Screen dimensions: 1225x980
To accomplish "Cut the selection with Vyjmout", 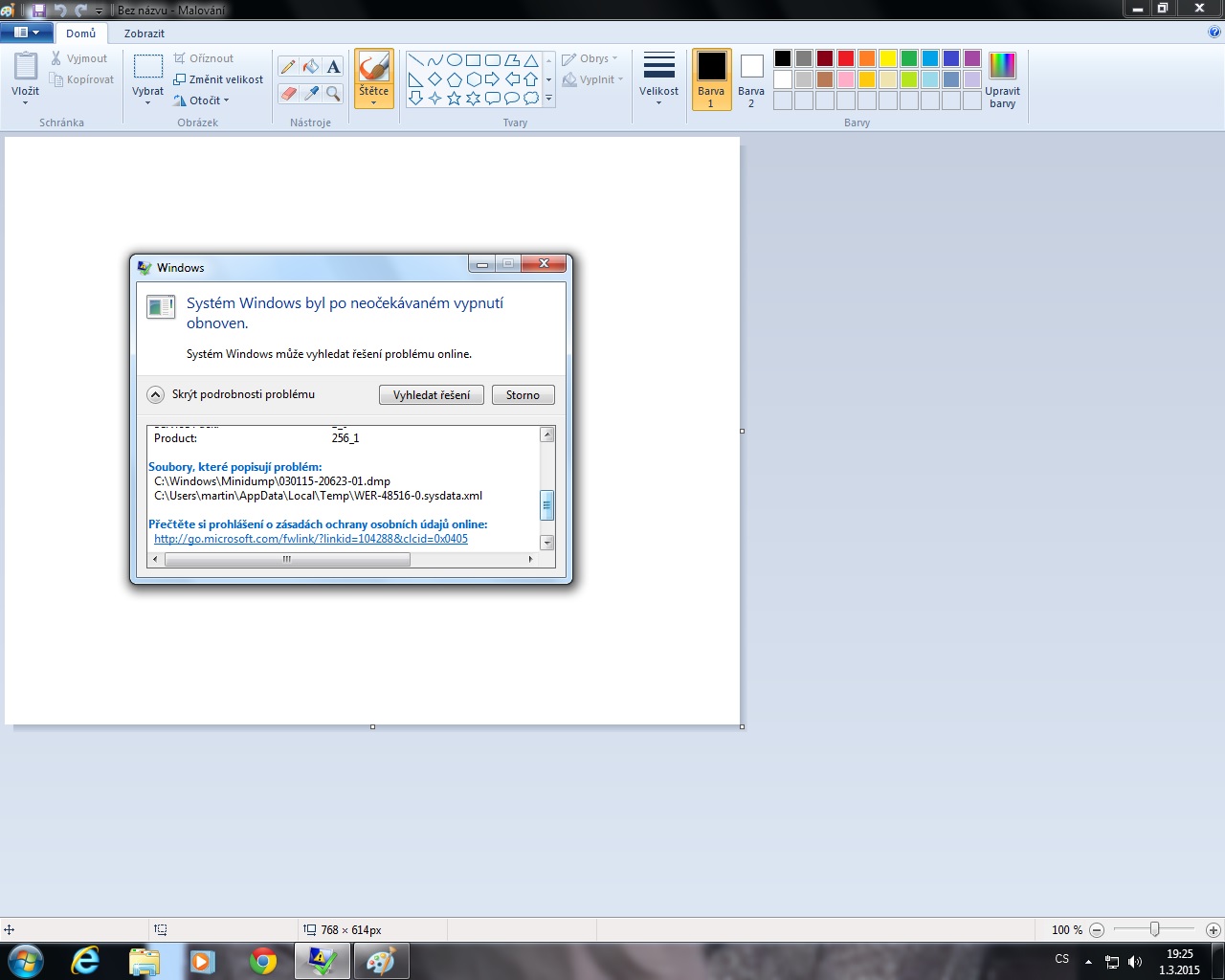I will pyautogui.click(x=79, y=58).
